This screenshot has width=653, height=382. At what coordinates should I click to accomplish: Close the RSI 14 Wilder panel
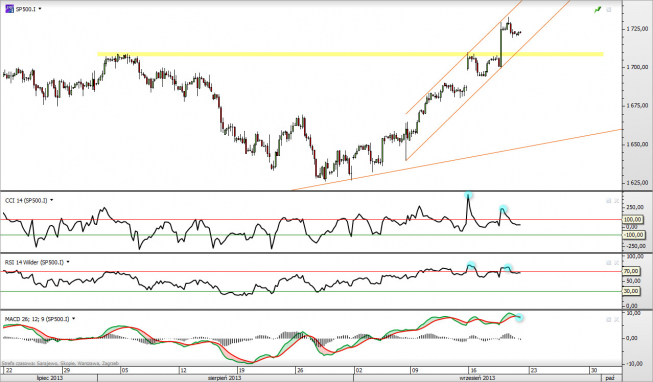(617, 263)
